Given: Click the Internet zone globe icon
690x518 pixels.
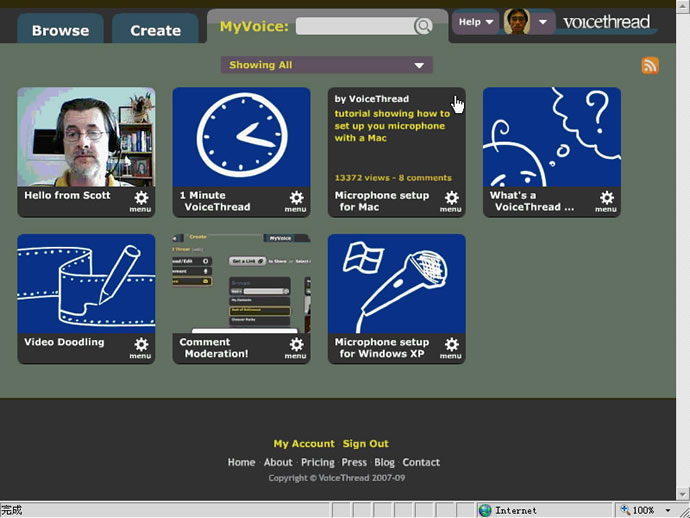Looking at the screenshot, I should [485, 511].
